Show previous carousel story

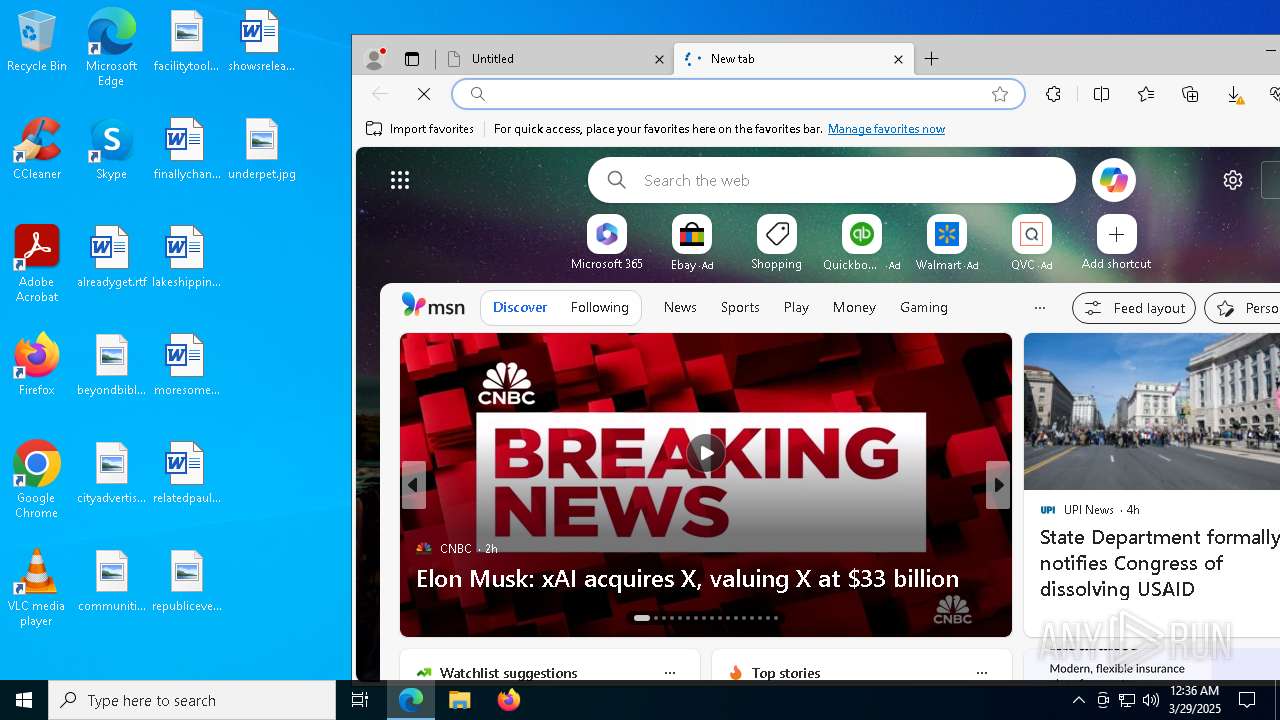click(x=413, y=485)
